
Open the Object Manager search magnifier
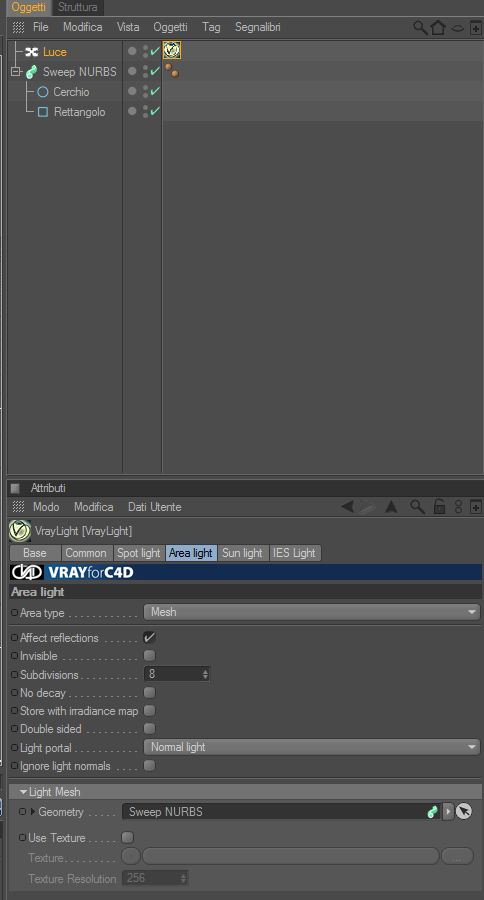(420, 27)
